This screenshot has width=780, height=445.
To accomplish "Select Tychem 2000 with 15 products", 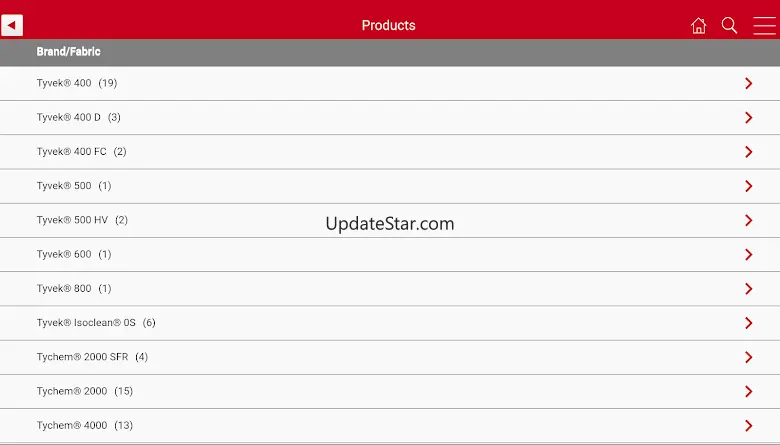I will pos(390,392).
